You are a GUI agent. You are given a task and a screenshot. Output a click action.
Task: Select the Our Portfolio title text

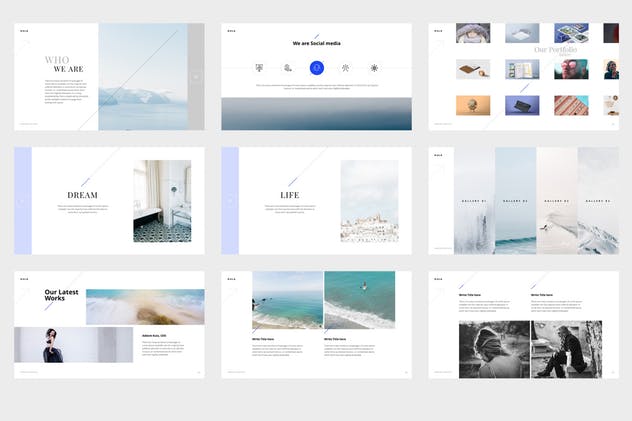point(554,49)
